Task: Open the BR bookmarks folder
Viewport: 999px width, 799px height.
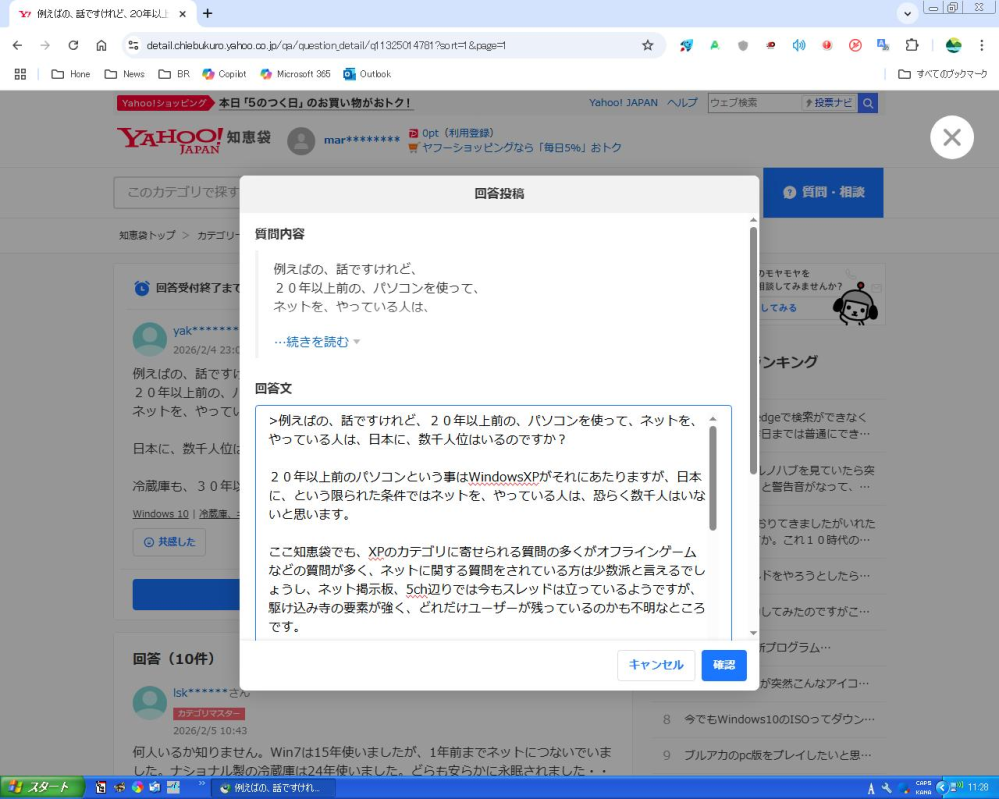Action: tap(174, 74)
